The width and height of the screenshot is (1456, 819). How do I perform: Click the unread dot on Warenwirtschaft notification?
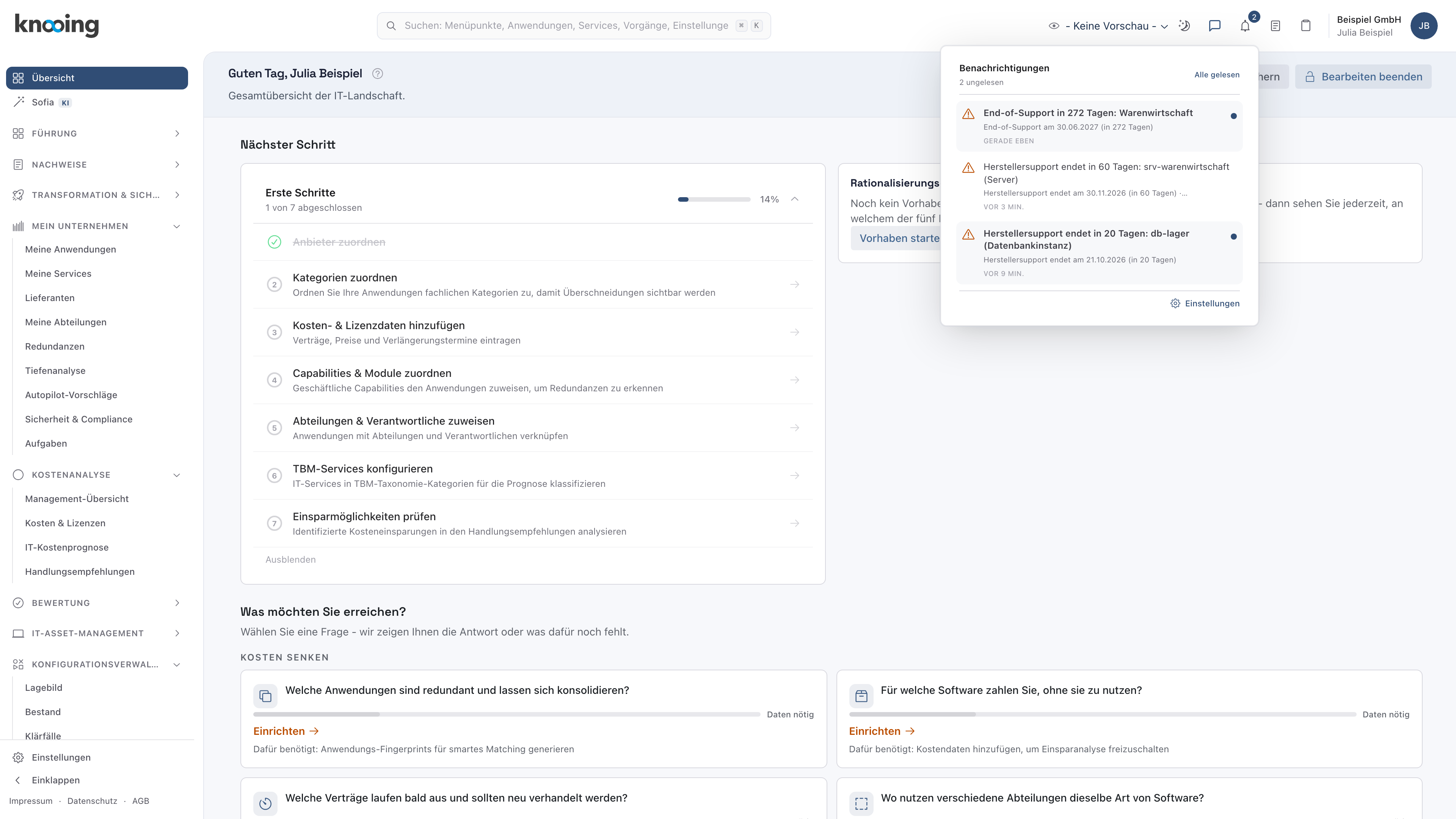coord(1233,116)
